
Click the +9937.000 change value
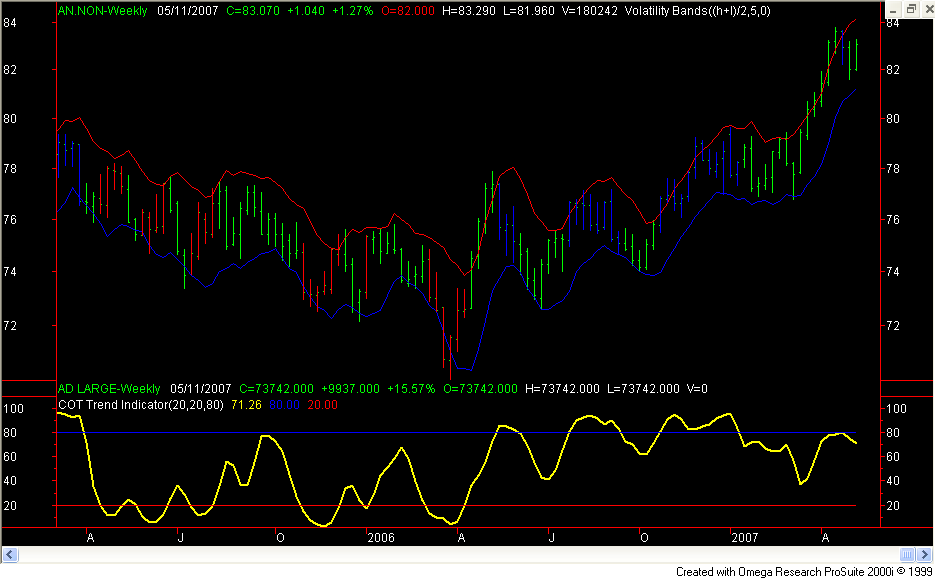point(350,389)
